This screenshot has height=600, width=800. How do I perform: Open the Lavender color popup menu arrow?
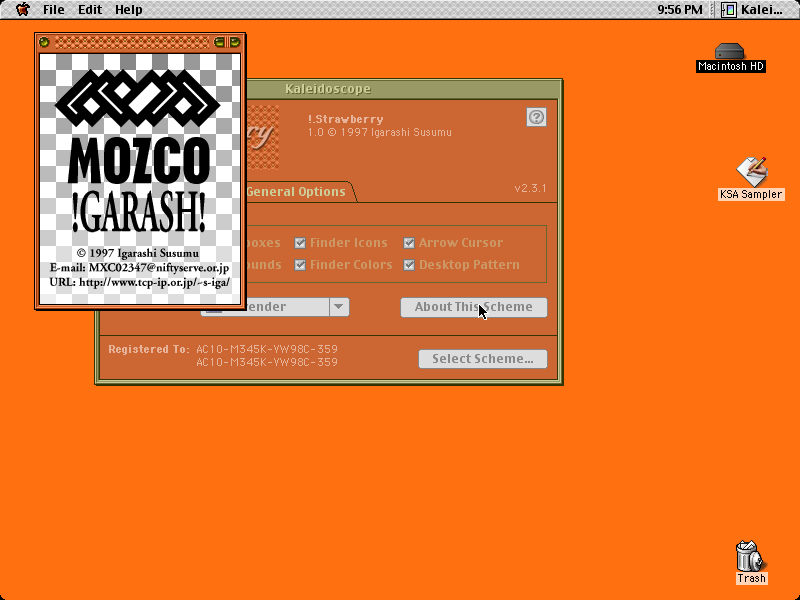pyautogui.click(x=339, y=307)
